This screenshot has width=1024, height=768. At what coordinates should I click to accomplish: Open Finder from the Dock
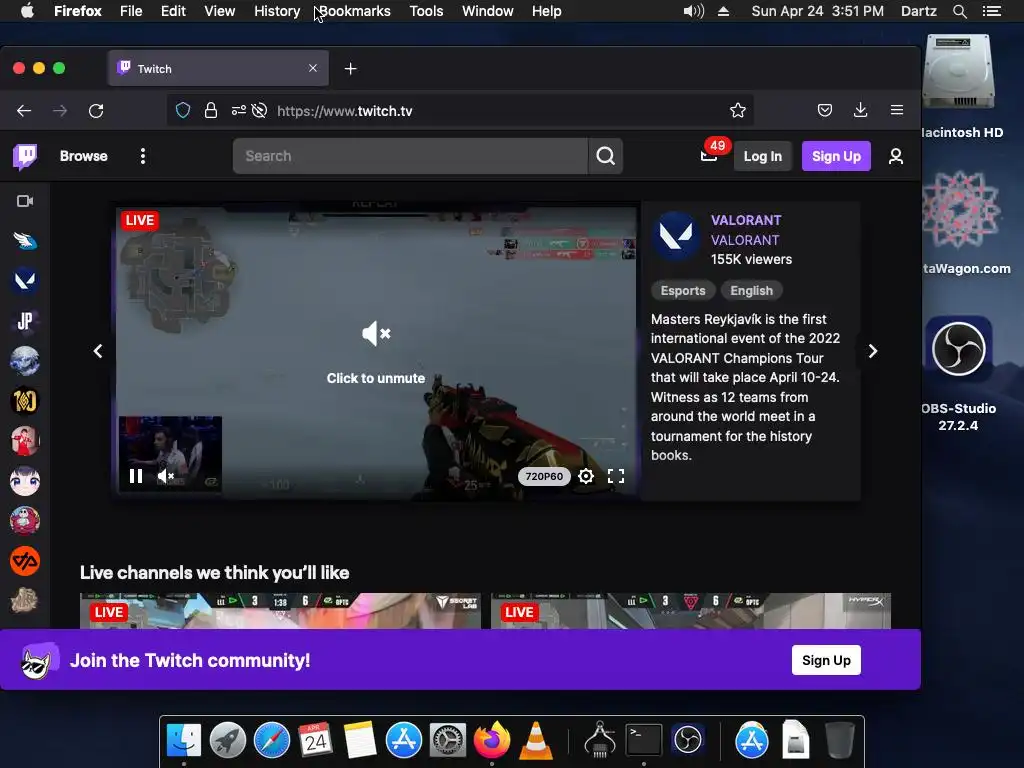point(184,741)
